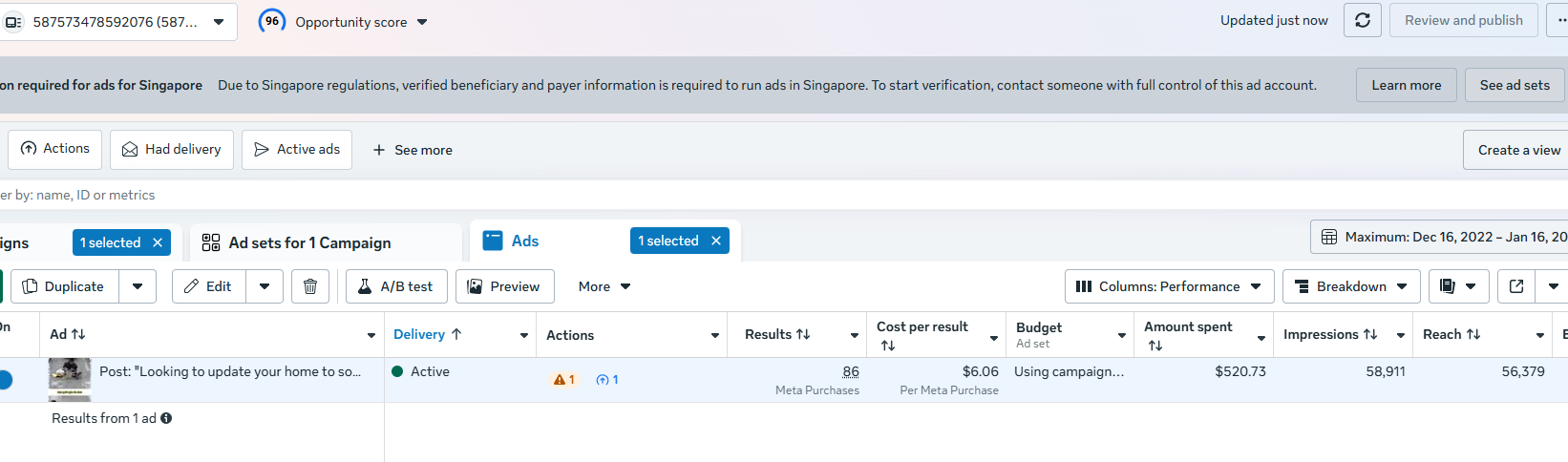1568x462 pixels.
Task: Open the Columns: Performance dropdown
Action: pos(1170,286)
